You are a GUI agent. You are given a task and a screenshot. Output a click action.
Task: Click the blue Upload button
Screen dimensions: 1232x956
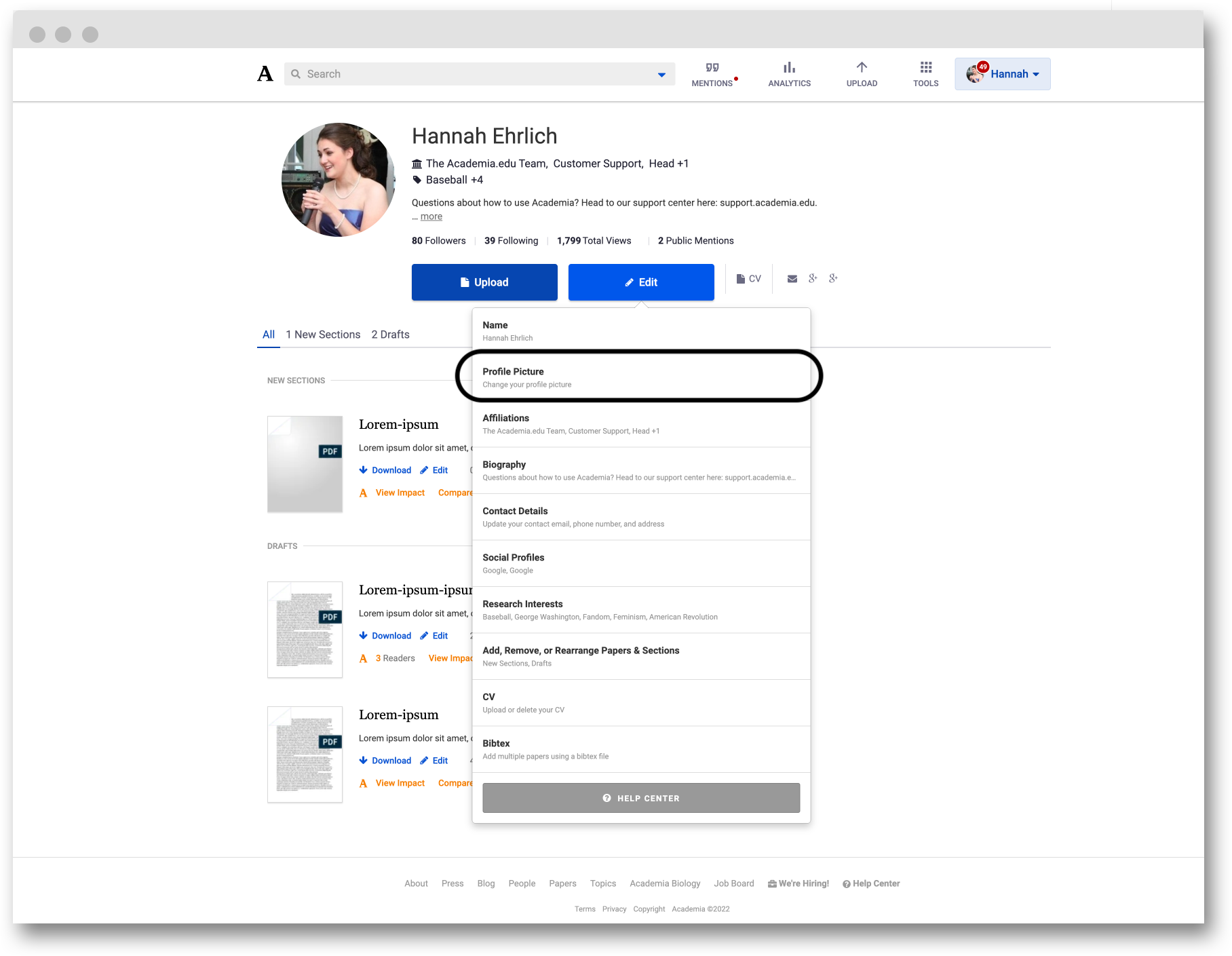tap(484, 282)
